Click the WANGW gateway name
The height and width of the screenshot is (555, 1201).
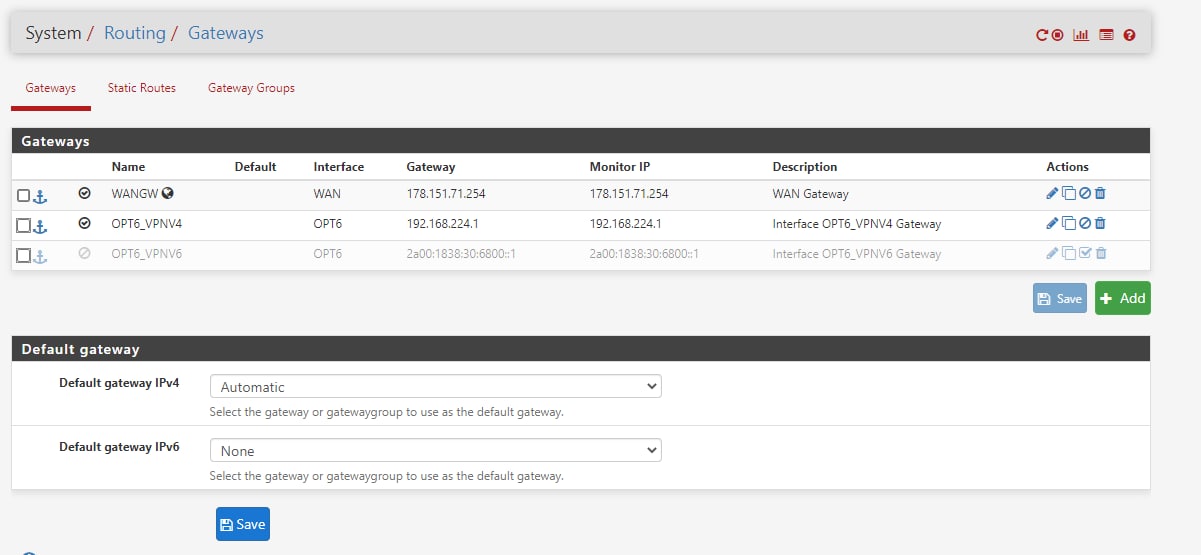click(x=135, y=194)
